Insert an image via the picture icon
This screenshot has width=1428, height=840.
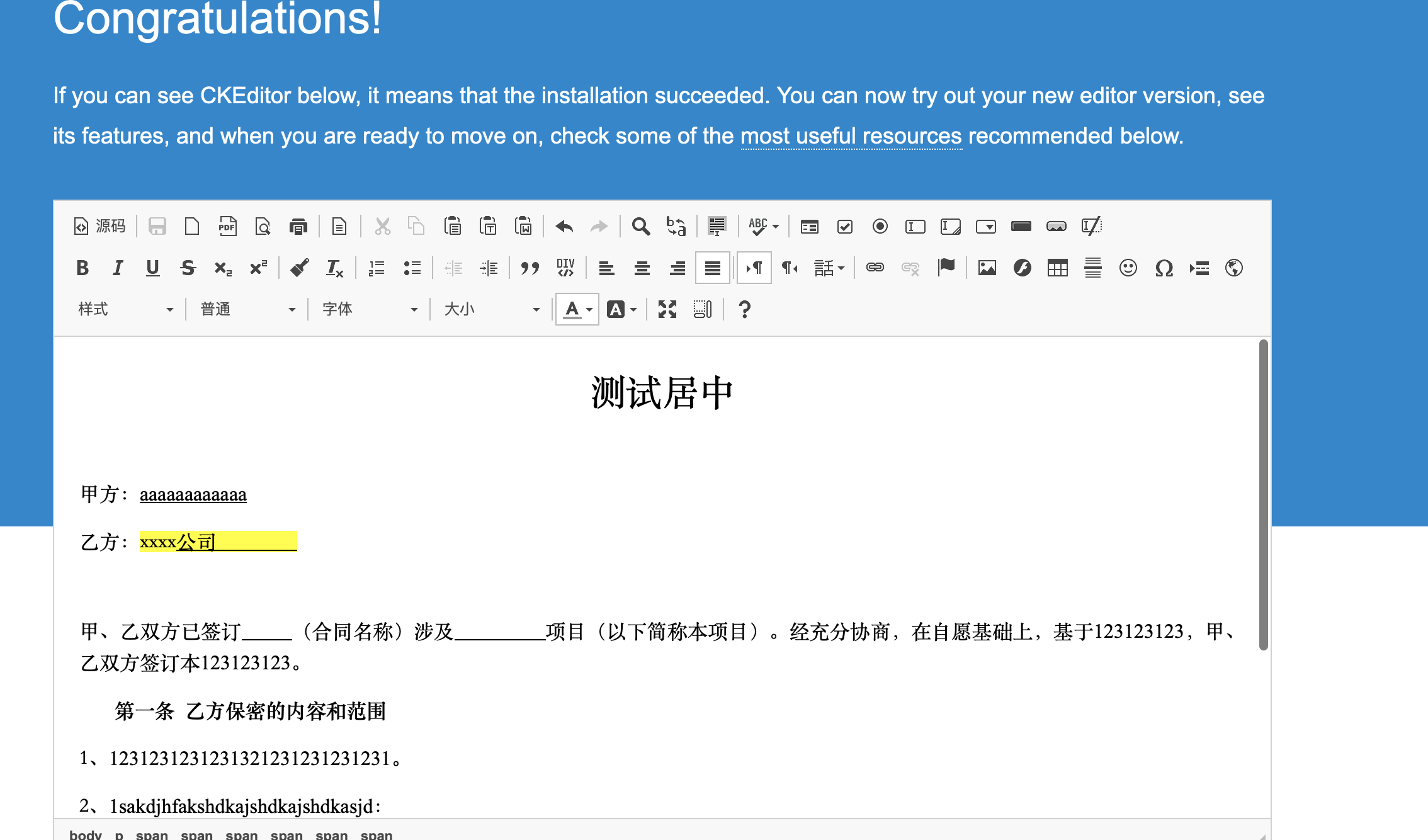(987, 268)
